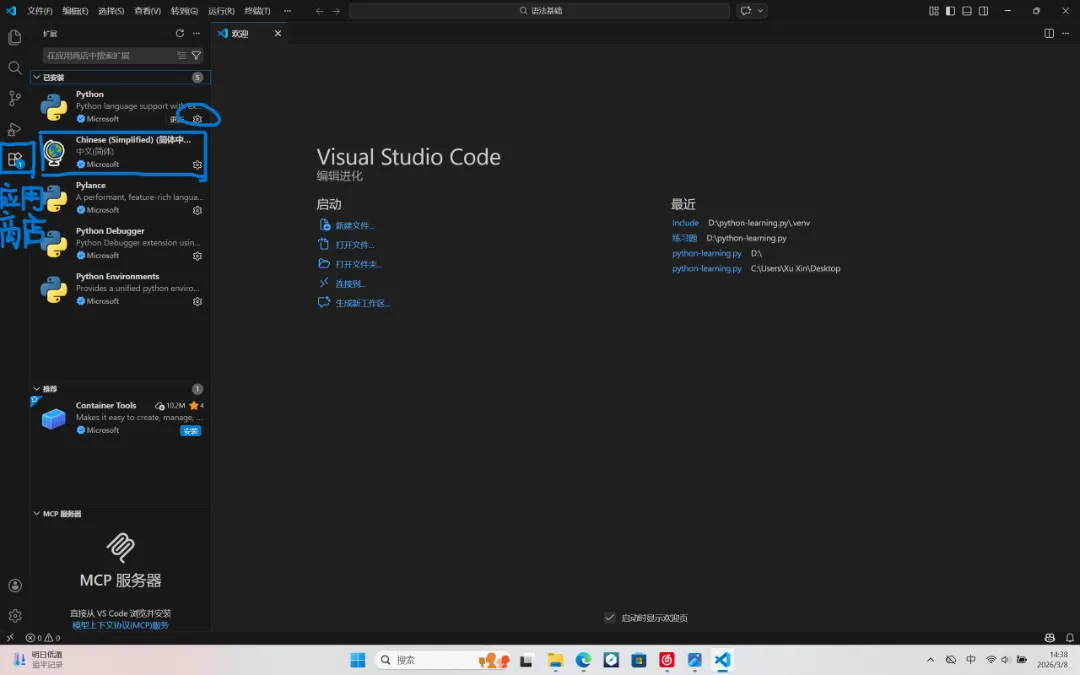
Task: Open the MCP servers link in the MCP panel
Action: click(121, 625)
